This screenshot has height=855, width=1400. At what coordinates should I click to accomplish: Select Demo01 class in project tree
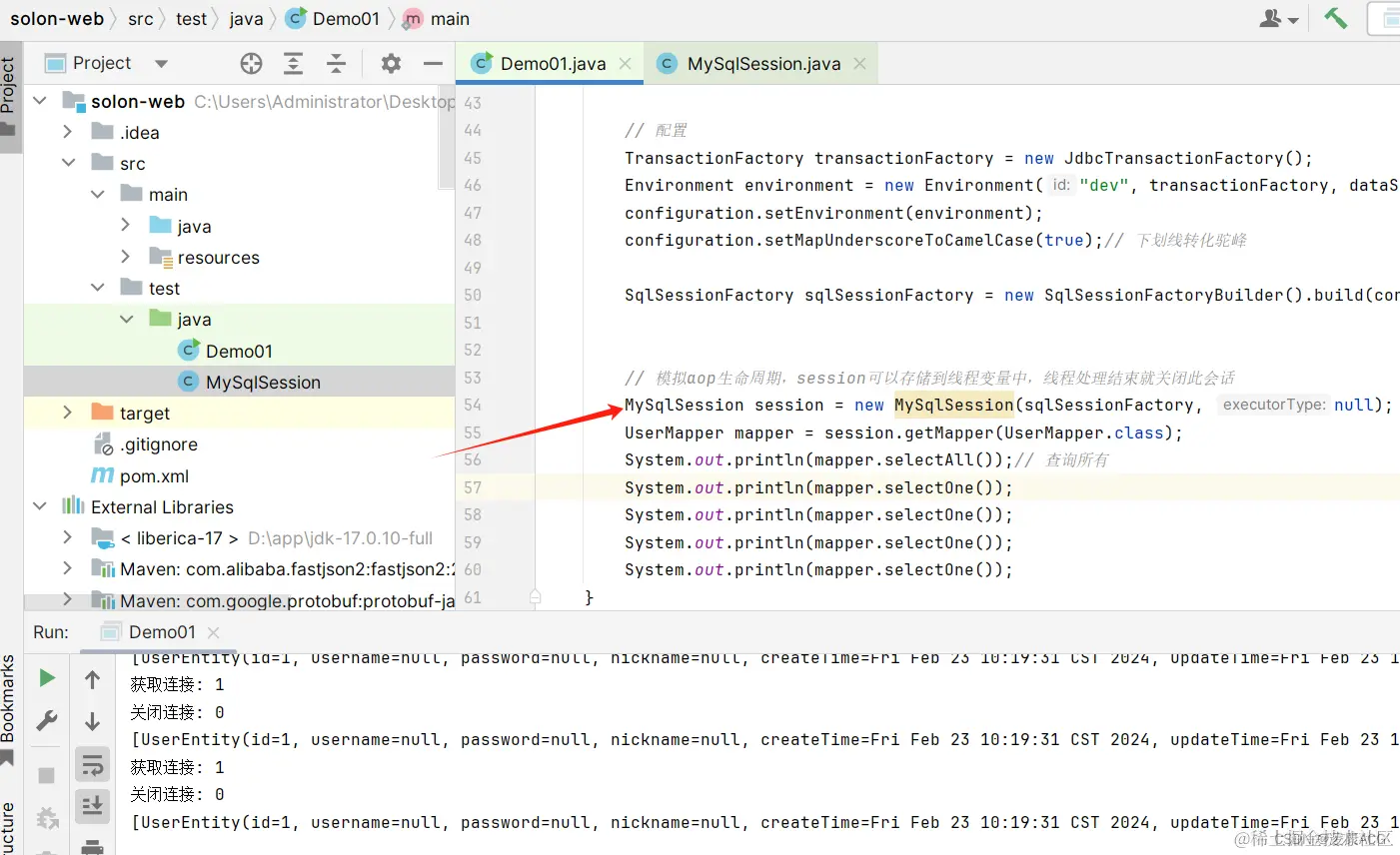[x=239, y=351]
